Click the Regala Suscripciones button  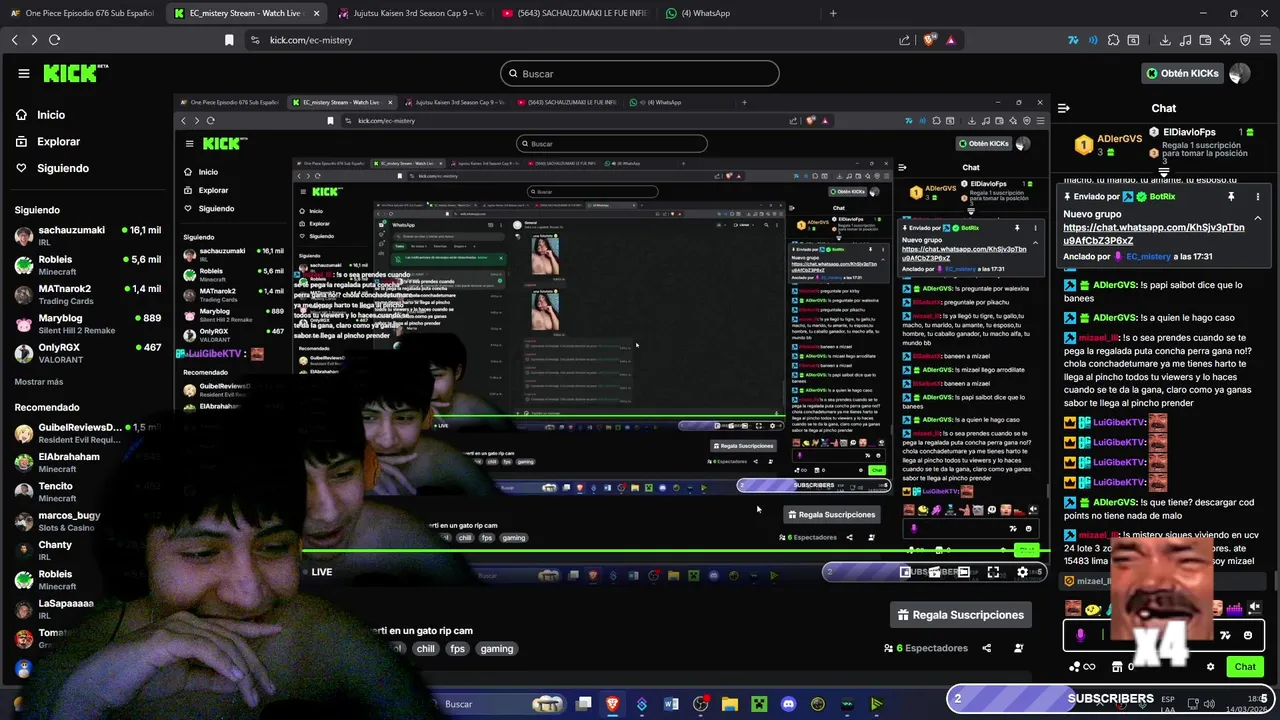[x=960, y=615]
